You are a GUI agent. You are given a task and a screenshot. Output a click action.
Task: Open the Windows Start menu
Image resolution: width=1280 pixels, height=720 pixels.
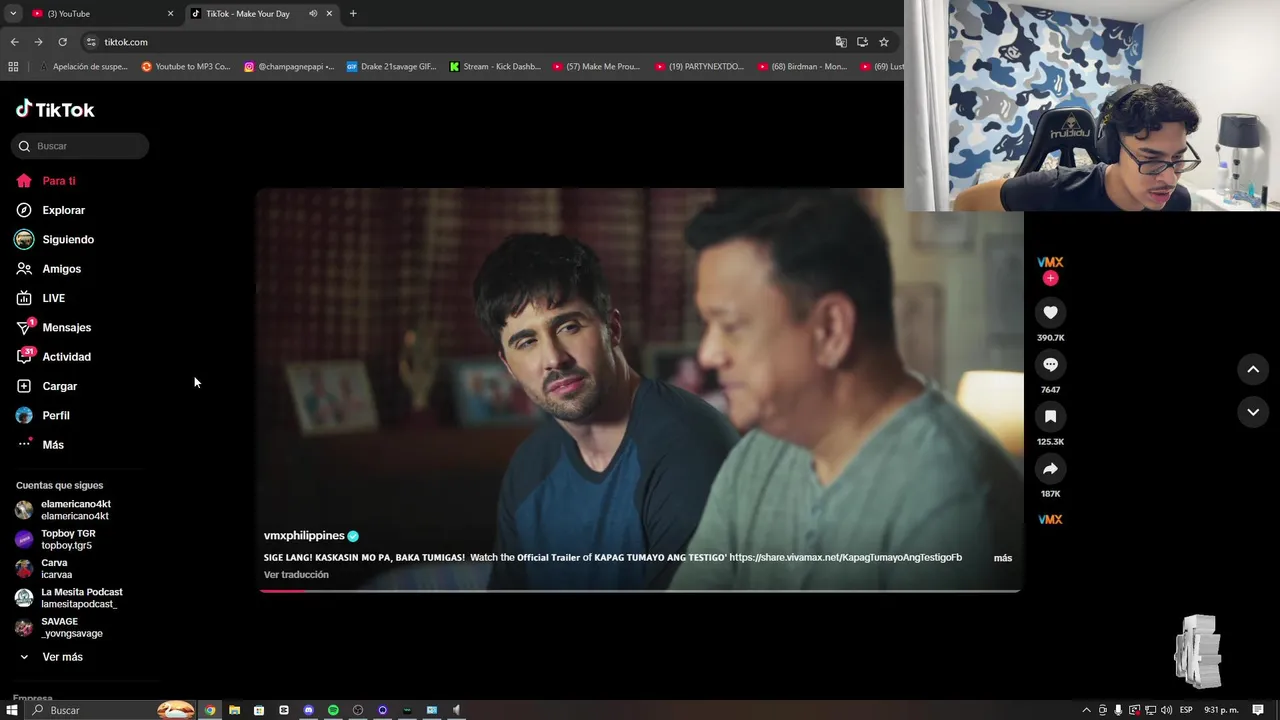point(12,710)
